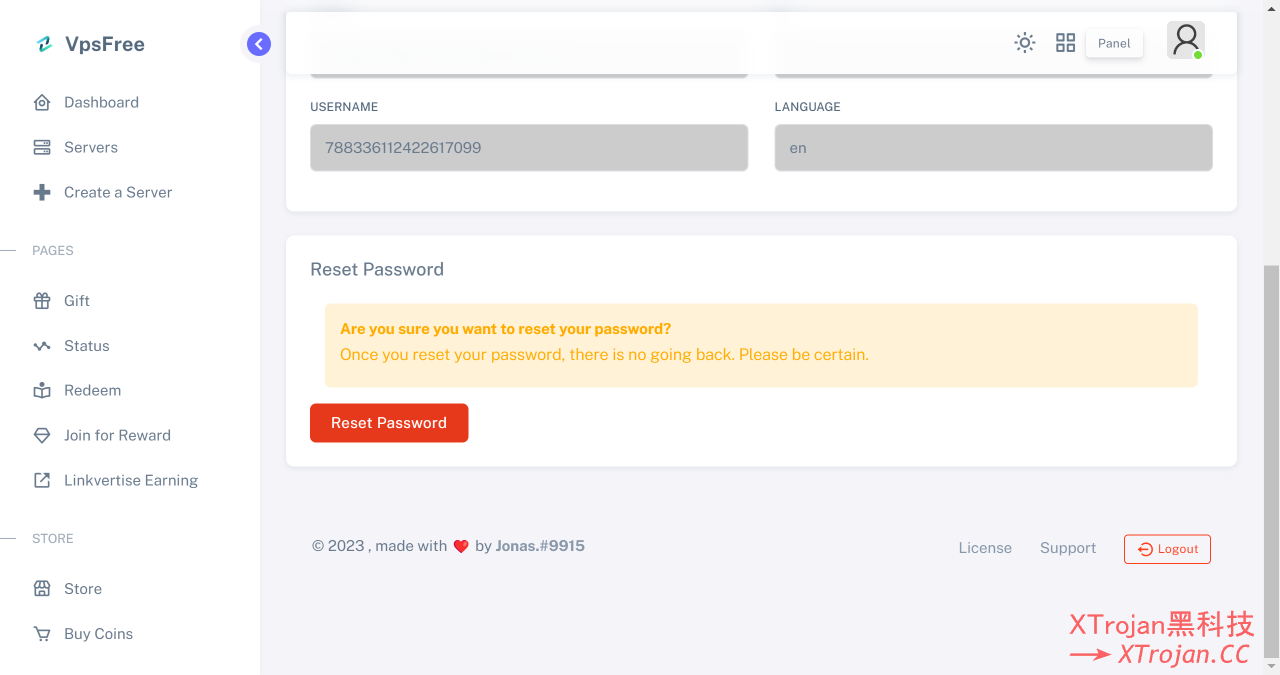Image resolution: width=1280 pixels, height=675 pixels.
Task: Click the Logout button in footer
Action: click(x=1167, y=549)
